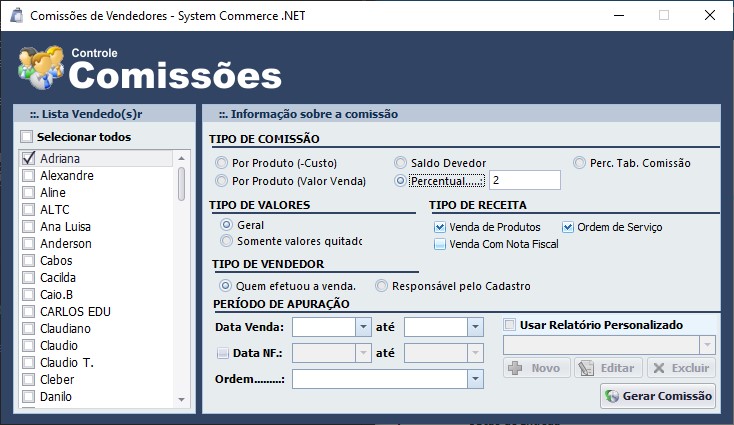The width and height of the screenshot is (734, 425).
Task: Click the Excluir report button
Action: 682,368
